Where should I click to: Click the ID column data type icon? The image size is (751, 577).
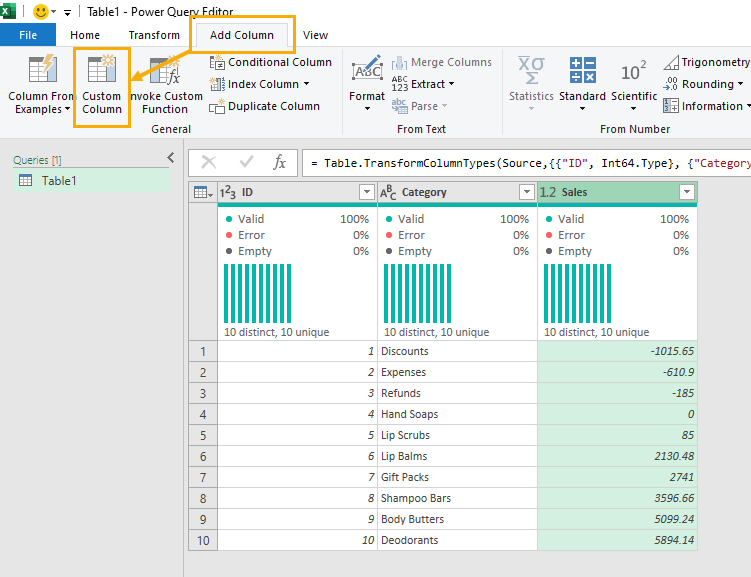tap(228, 192)
